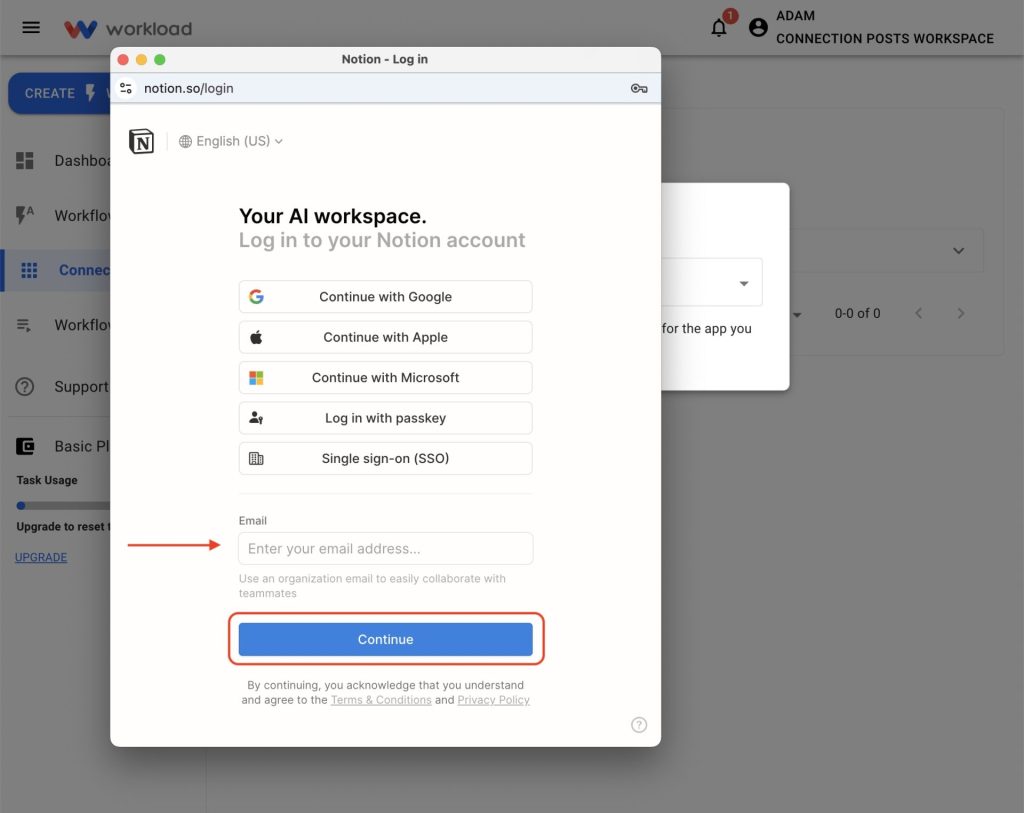Open the rows per page dropdown arrow

tap(797, 315)
